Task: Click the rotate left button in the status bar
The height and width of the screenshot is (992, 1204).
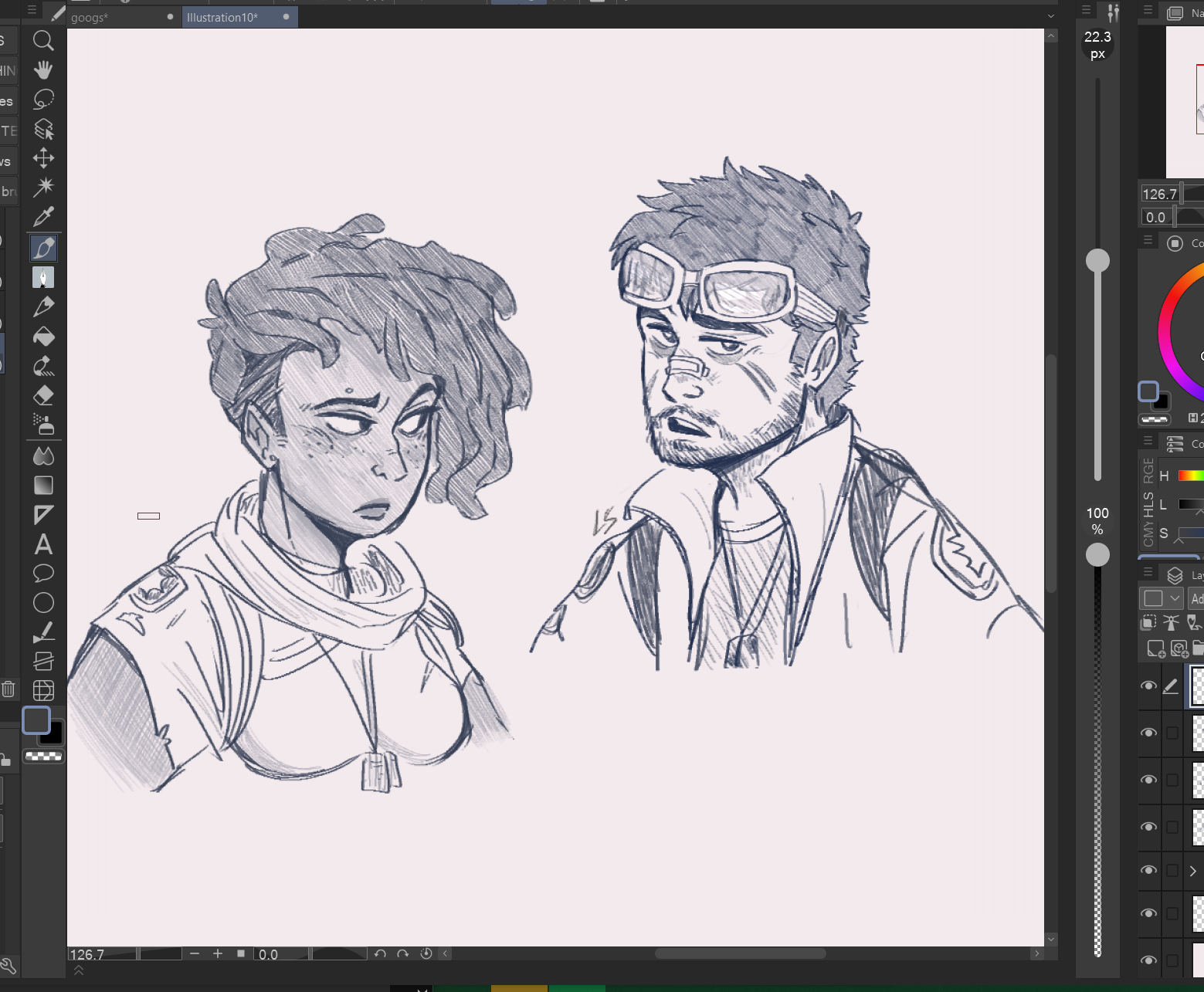Action: point(380,953)
